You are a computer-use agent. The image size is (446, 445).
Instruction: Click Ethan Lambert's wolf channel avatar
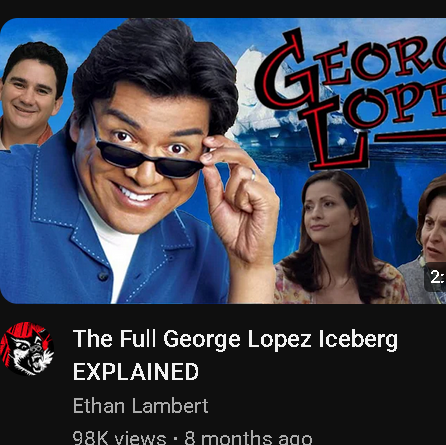27,349
